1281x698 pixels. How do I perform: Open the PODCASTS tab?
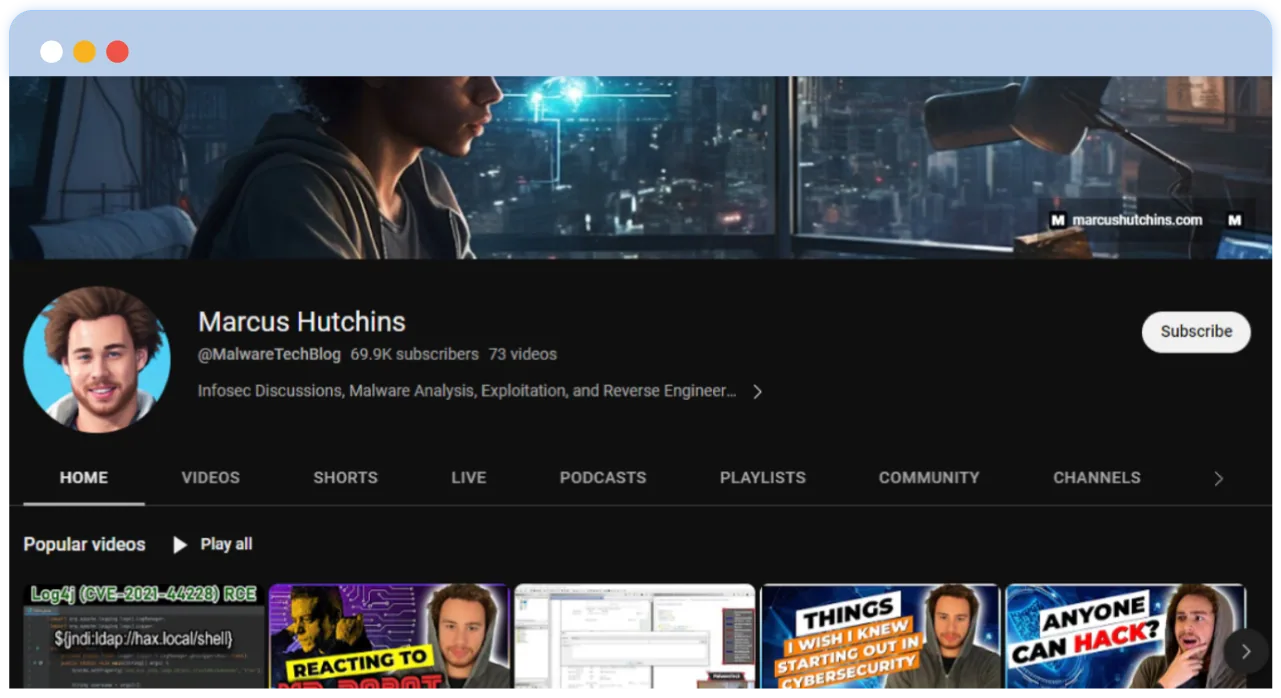pos(603,477)
